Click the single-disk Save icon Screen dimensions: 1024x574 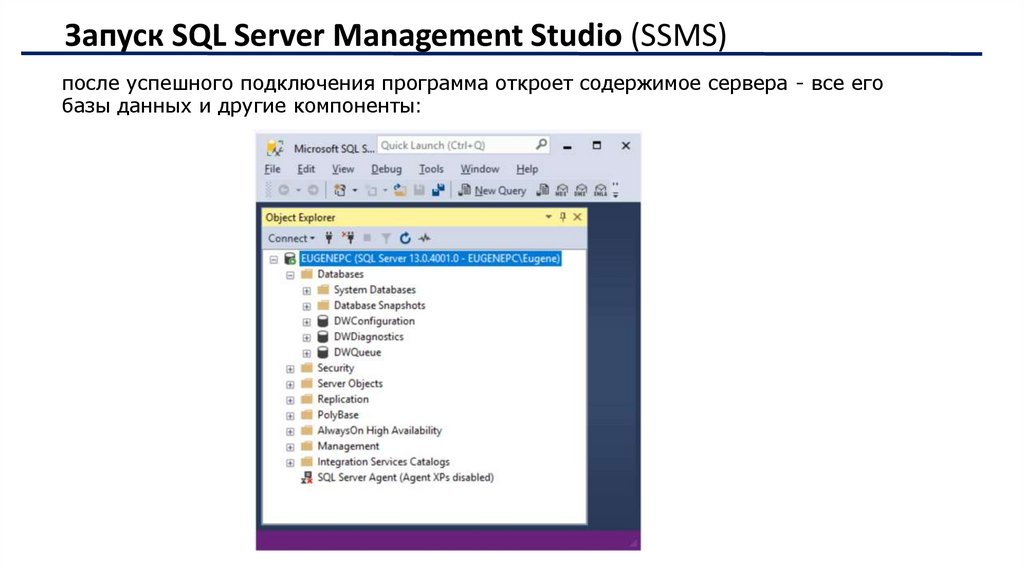419,190
